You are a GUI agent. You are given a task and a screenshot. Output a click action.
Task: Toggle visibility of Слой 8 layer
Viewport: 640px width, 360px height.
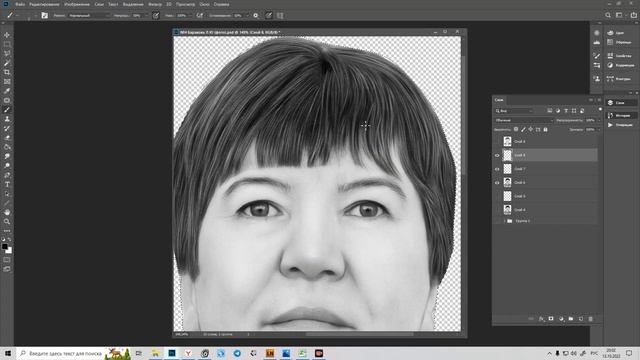pos(497,155)
